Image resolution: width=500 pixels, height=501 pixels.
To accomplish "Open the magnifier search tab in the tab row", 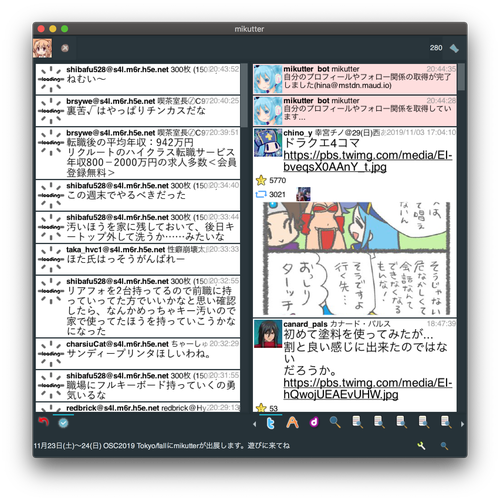I will (x=335, y=422).
